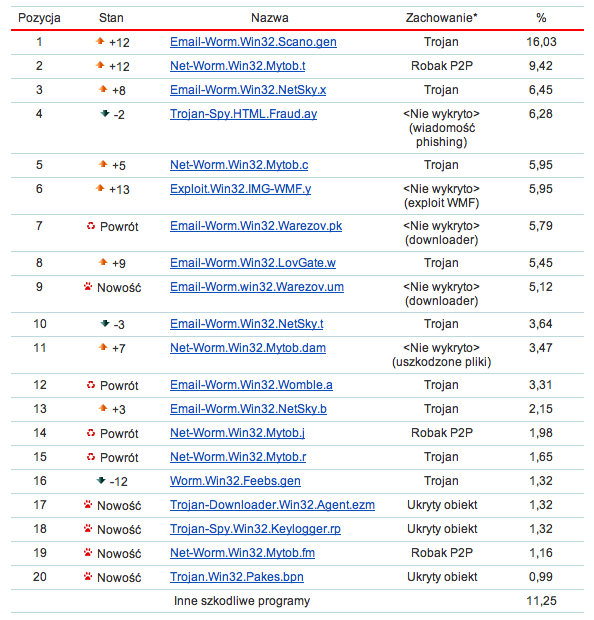
Task: Click the up arrow next to +3
Action: [103, 407]
